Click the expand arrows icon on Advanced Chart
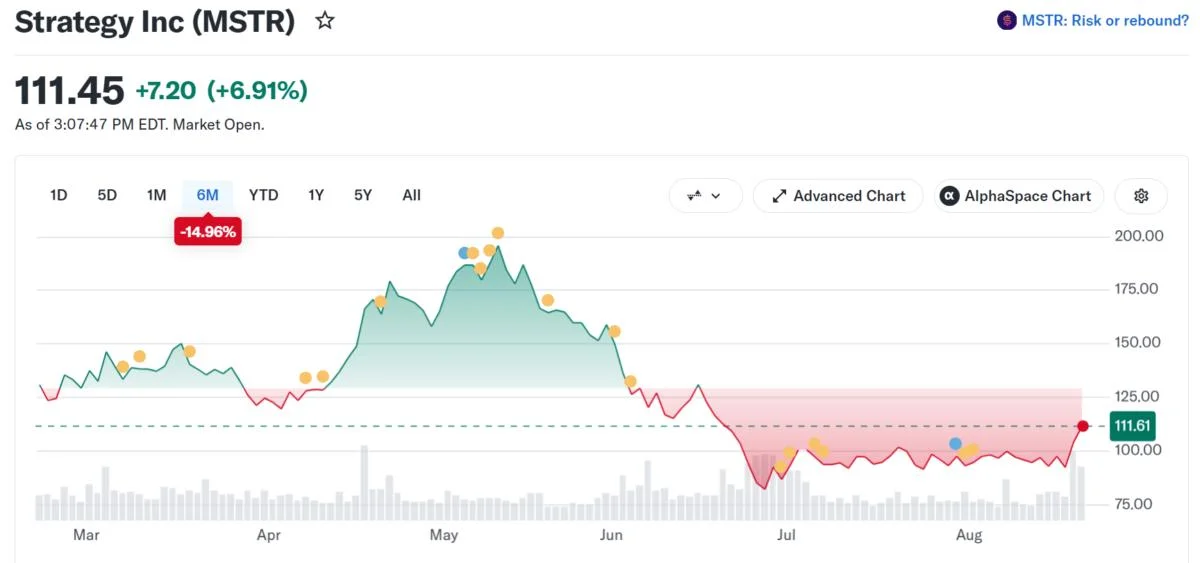The width and height of the screenshot is (1200, 563). pyautogui.click(x=780, y=196)
